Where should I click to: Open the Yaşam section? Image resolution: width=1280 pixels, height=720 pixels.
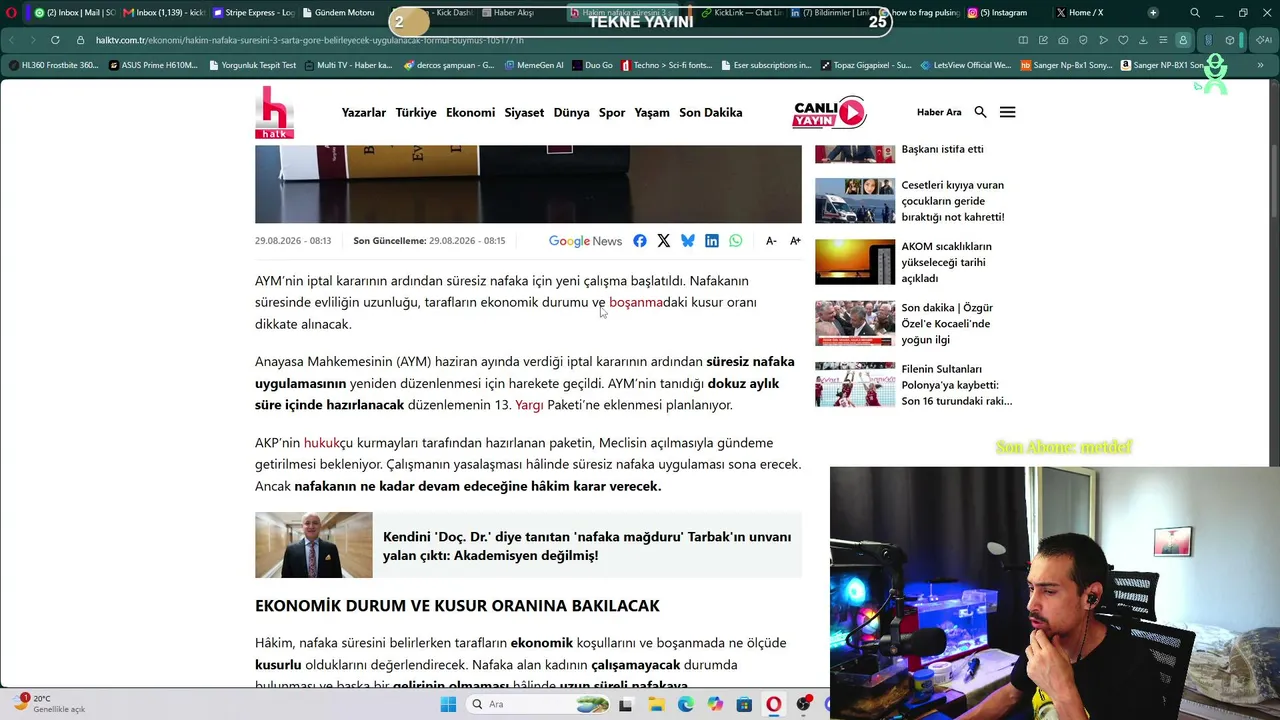(652, 112)
